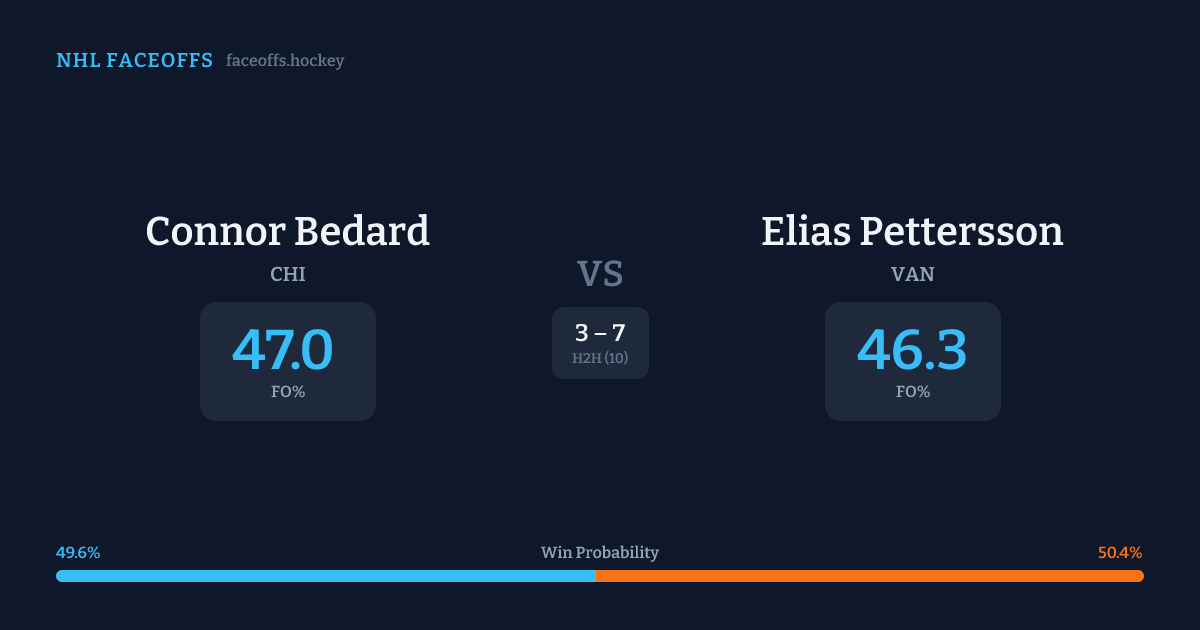The width and height of the screenshot is (1200, 630).
Task: Click the blue segment of probability bar
Action: tap(325, 576)
